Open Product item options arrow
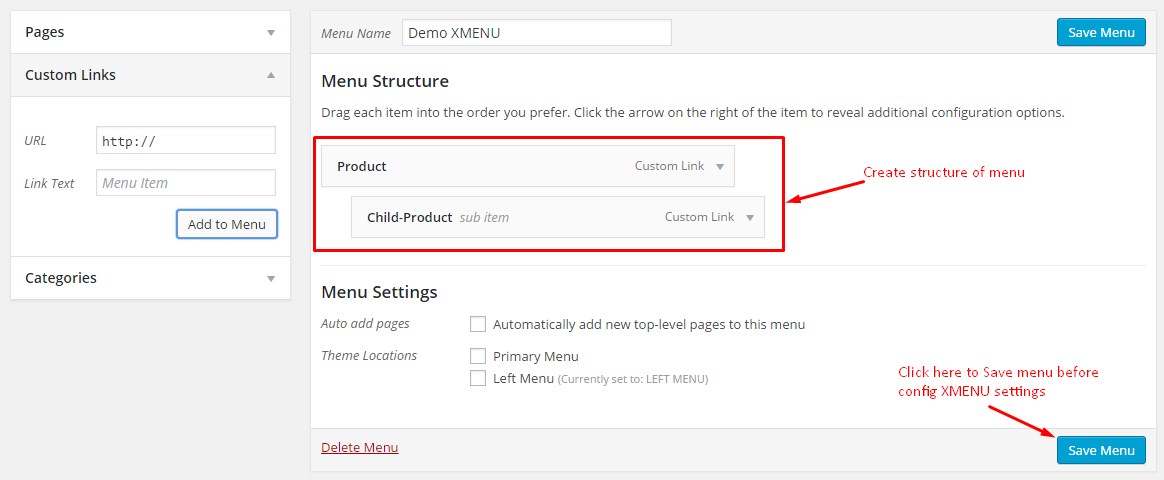 point(719,166)
